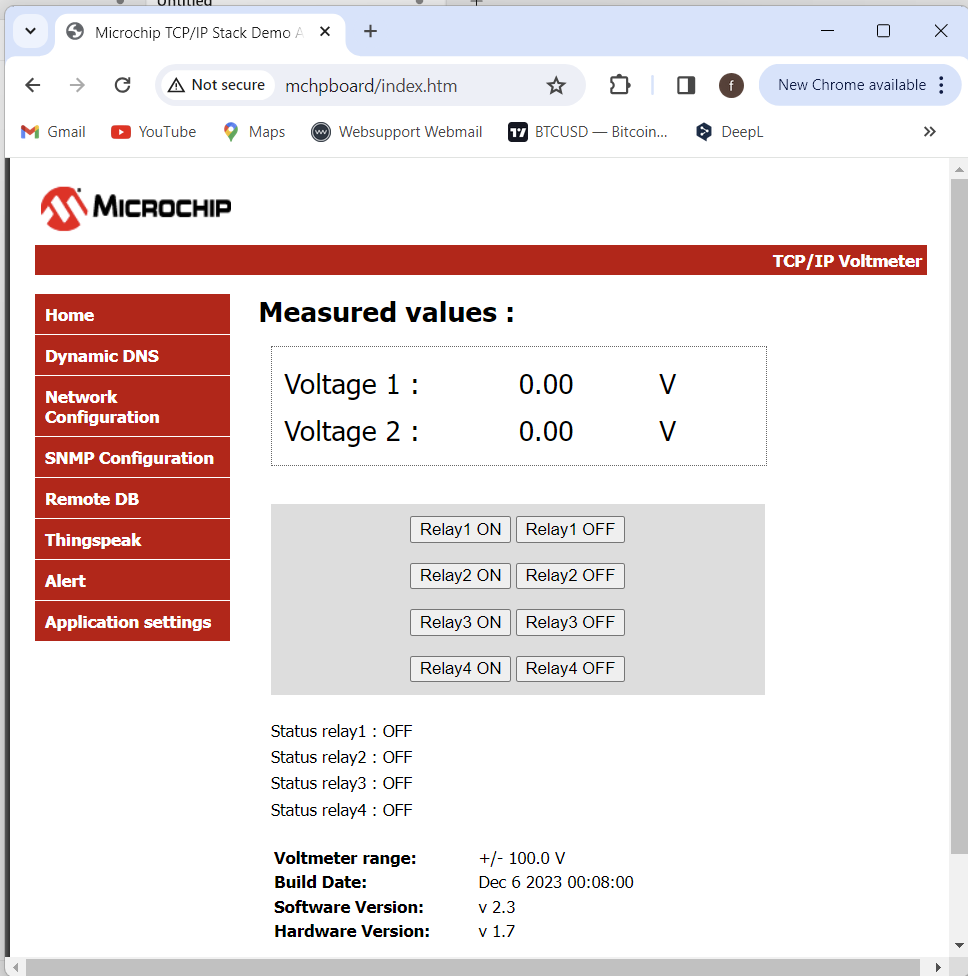Click the Voltage 2 label
The image size is (968, 976).
tap(351, 432)
